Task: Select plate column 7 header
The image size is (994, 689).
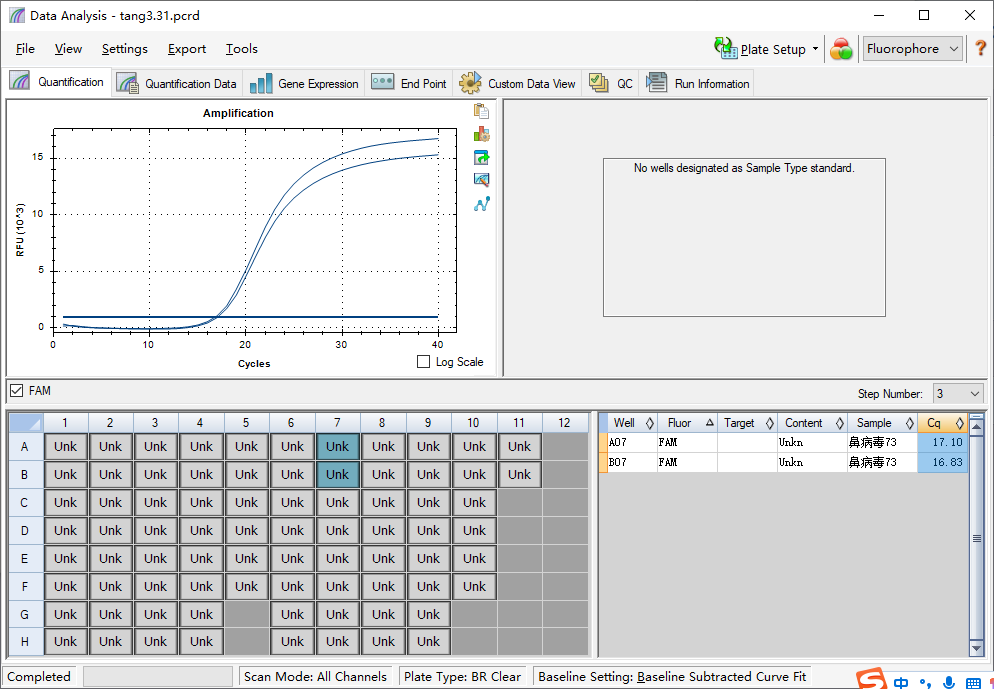Action: click(x=337, y=423)
